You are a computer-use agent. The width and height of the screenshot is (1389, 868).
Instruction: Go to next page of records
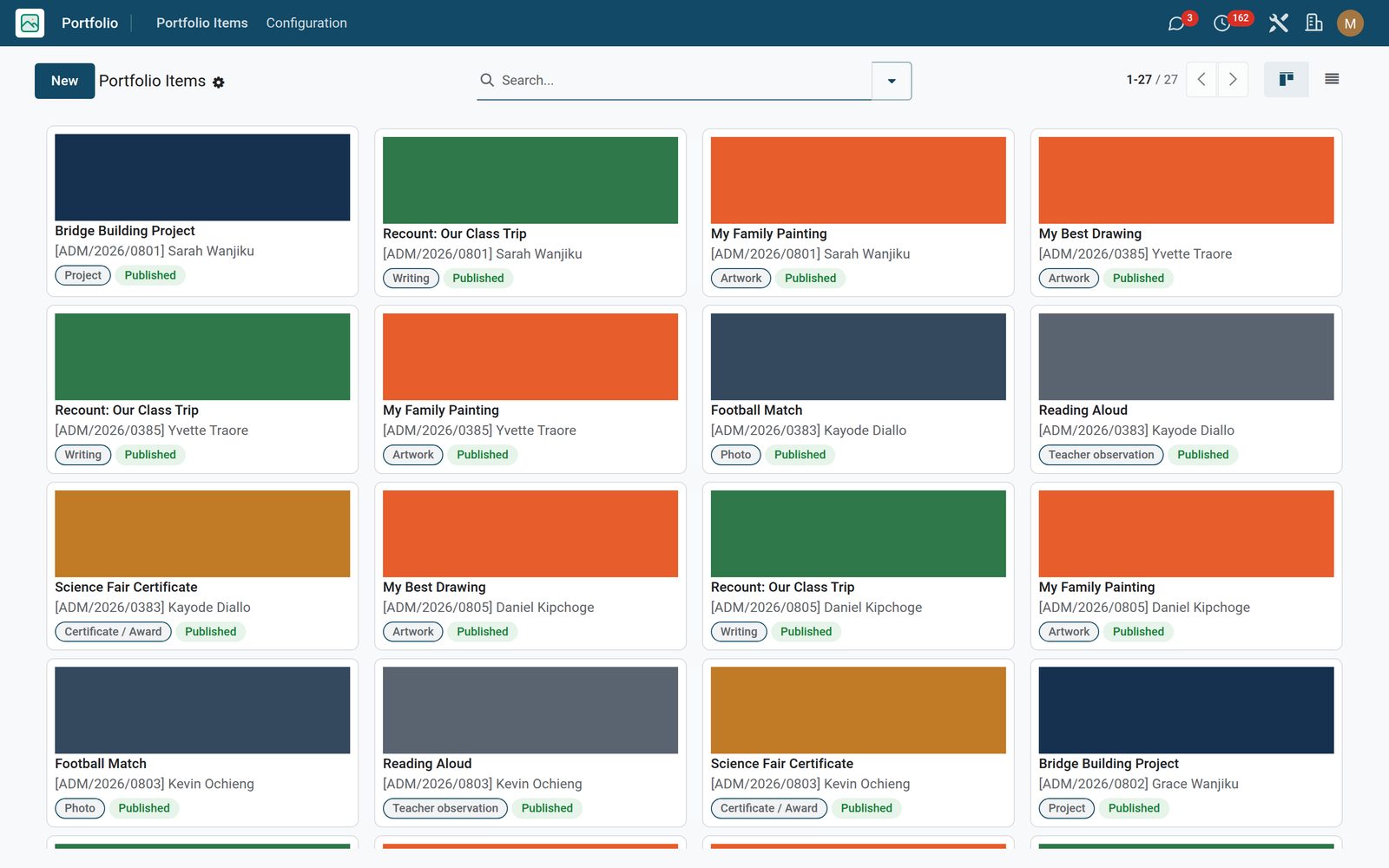[1233, 80]
